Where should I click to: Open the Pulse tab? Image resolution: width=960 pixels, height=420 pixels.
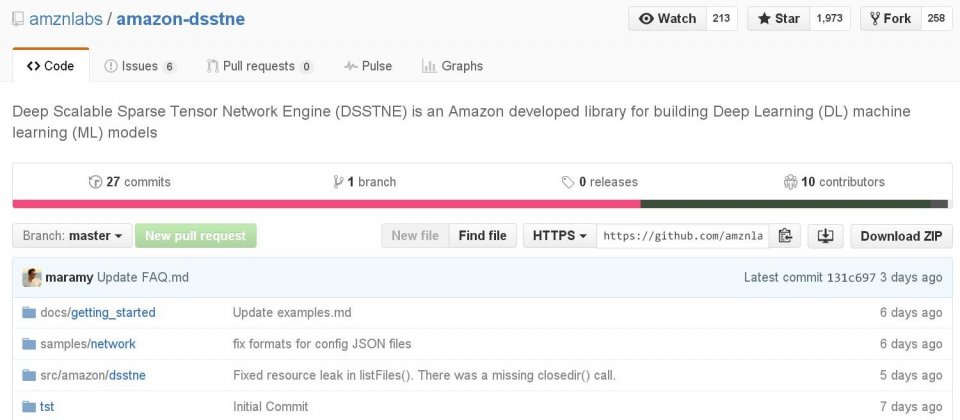click(x=368, y=66)
